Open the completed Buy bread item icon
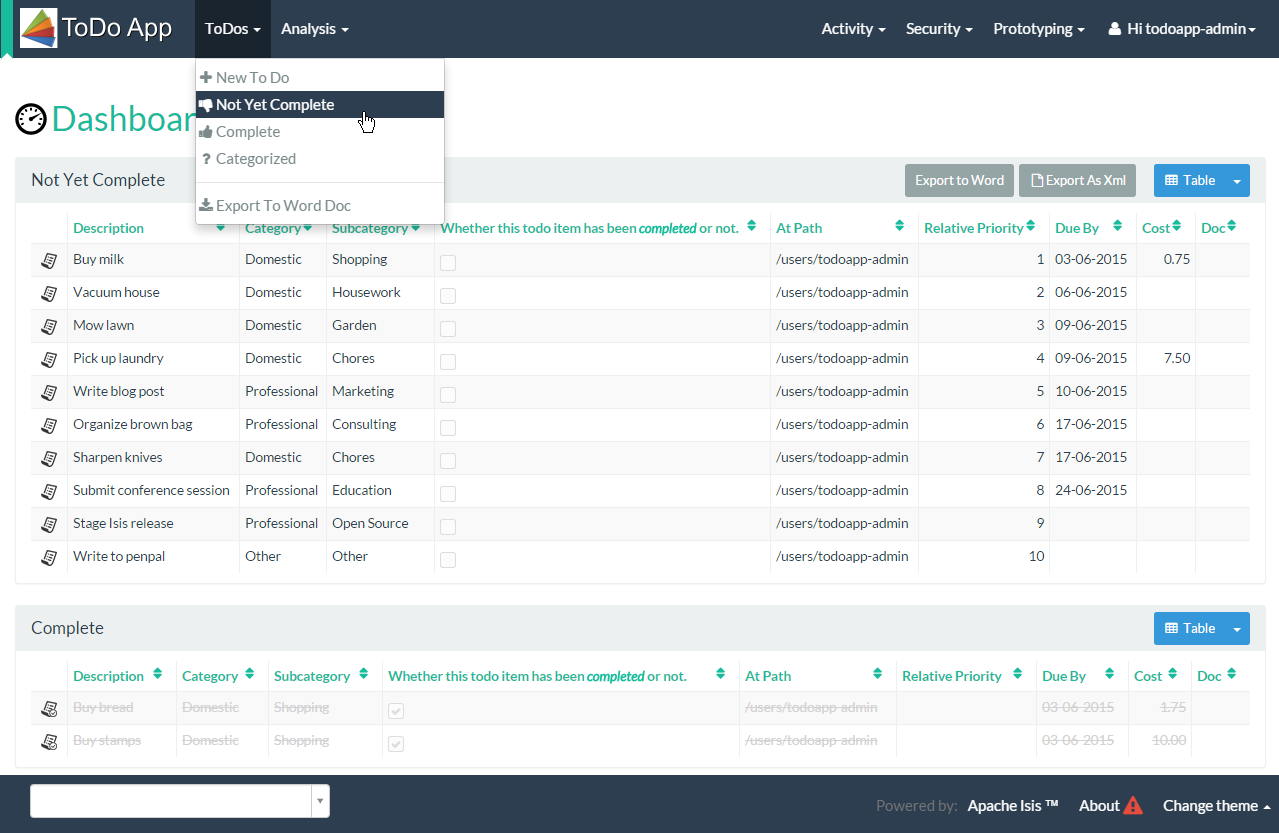Image resolution: width=1279 pixels, height=833 pixels. pos(48,708)
